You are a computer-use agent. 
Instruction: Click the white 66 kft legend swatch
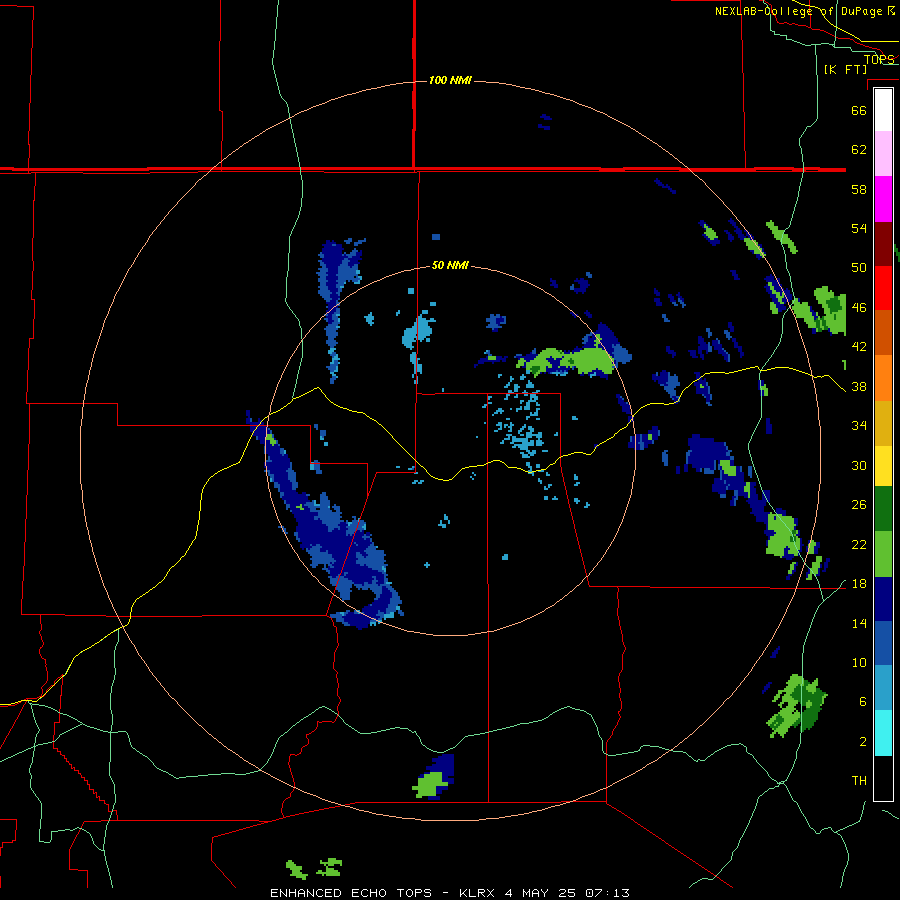883,110
